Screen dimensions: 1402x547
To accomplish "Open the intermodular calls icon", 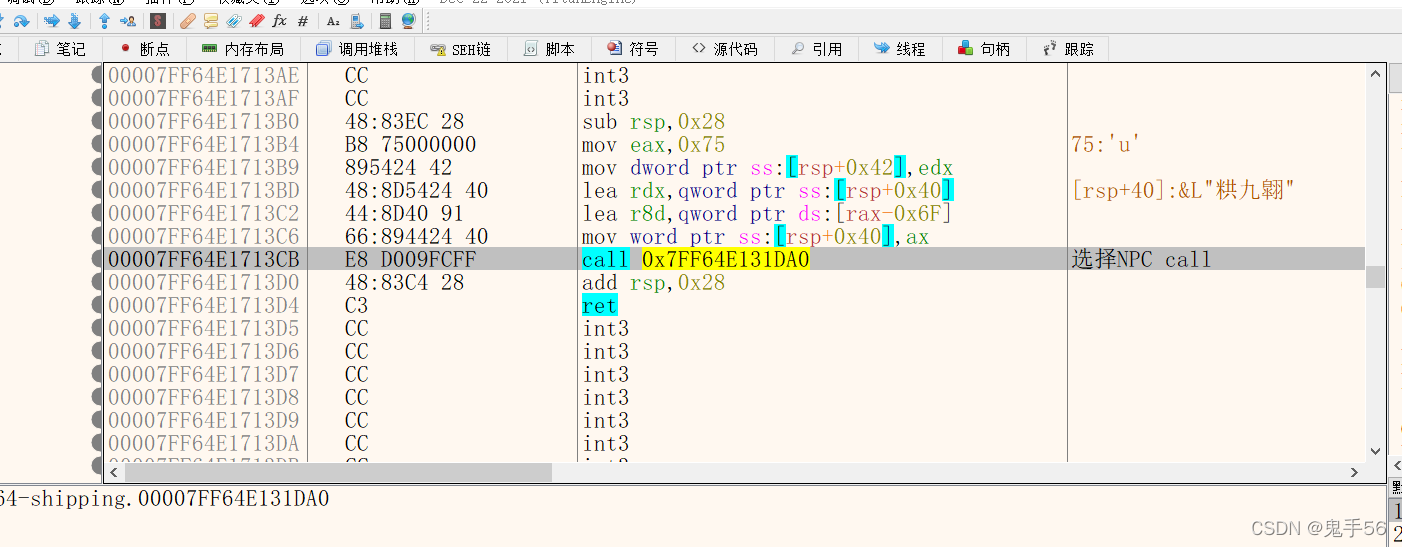I will coord(357,21).
